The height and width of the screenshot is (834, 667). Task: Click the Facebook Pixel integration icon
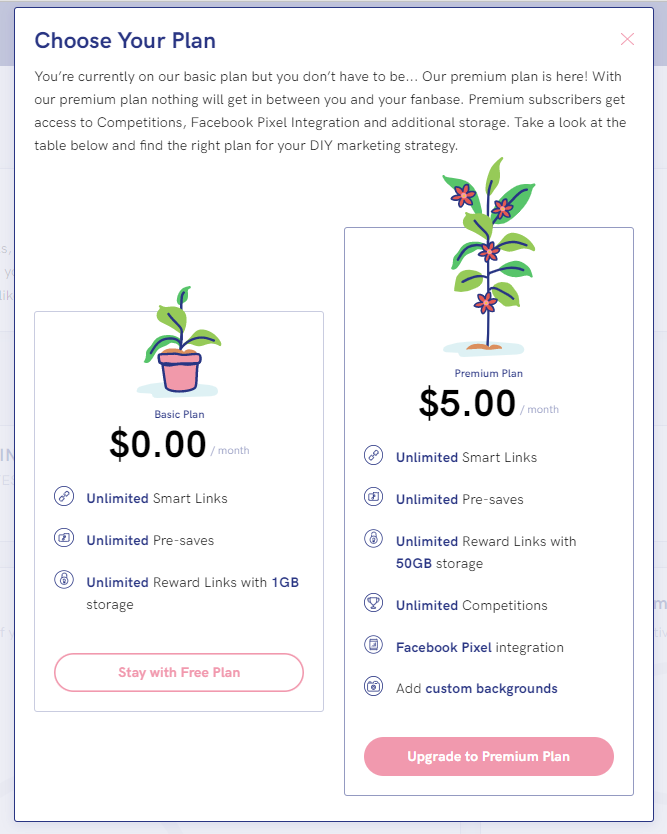pyautogui.click(x=373, y=646)
